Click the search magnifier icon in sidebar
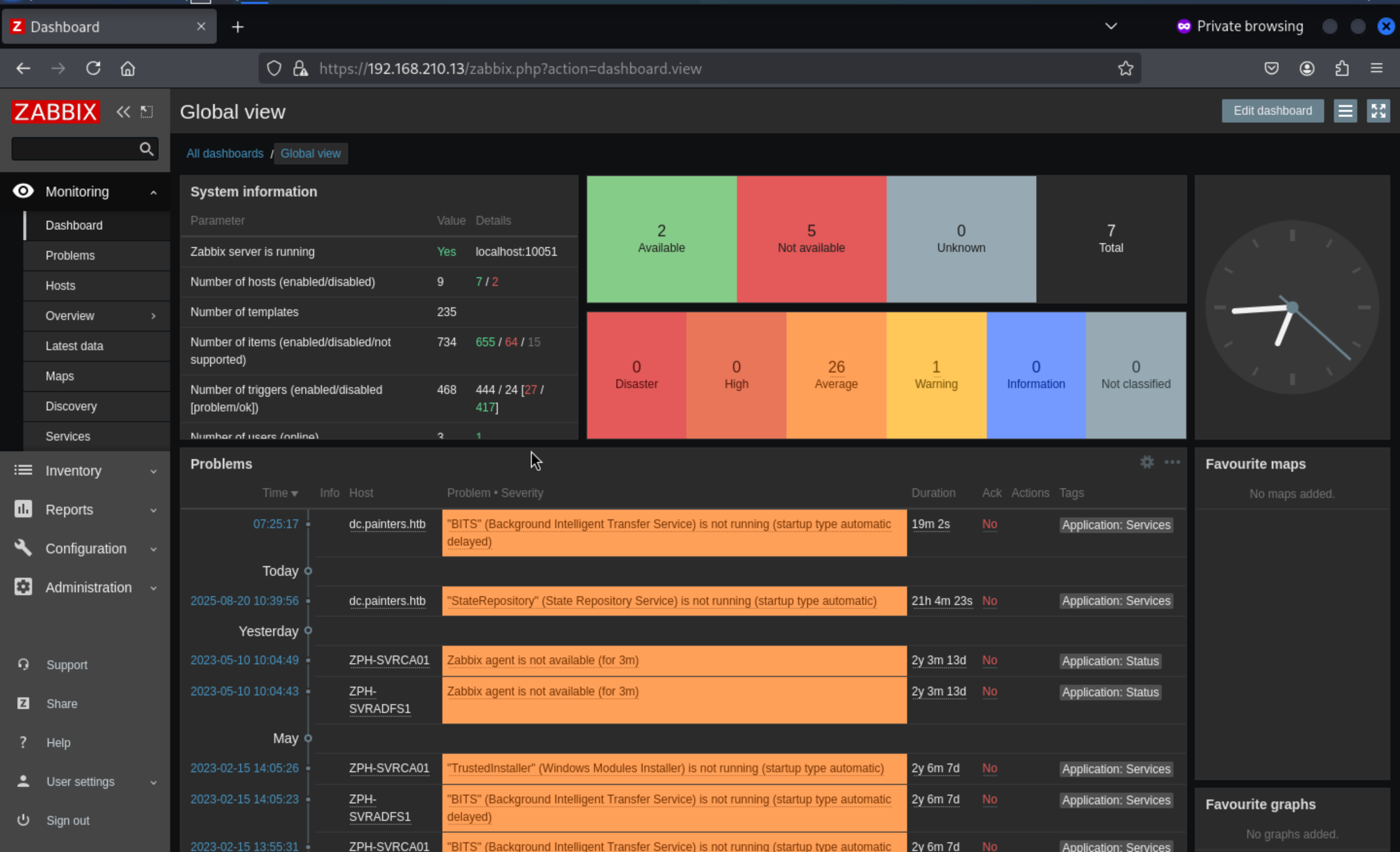This screenshot has height=852, width=1400. [x=146, y=149]
